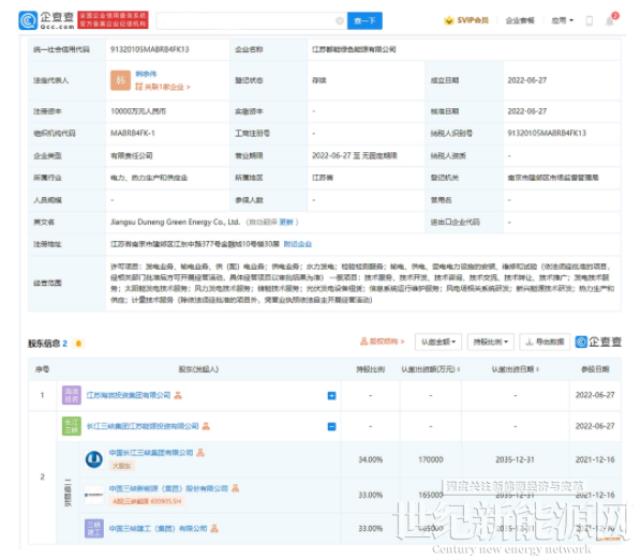
Task: Click the round blue 中国长江三峡集团 logo
Action: coord(94,459)
